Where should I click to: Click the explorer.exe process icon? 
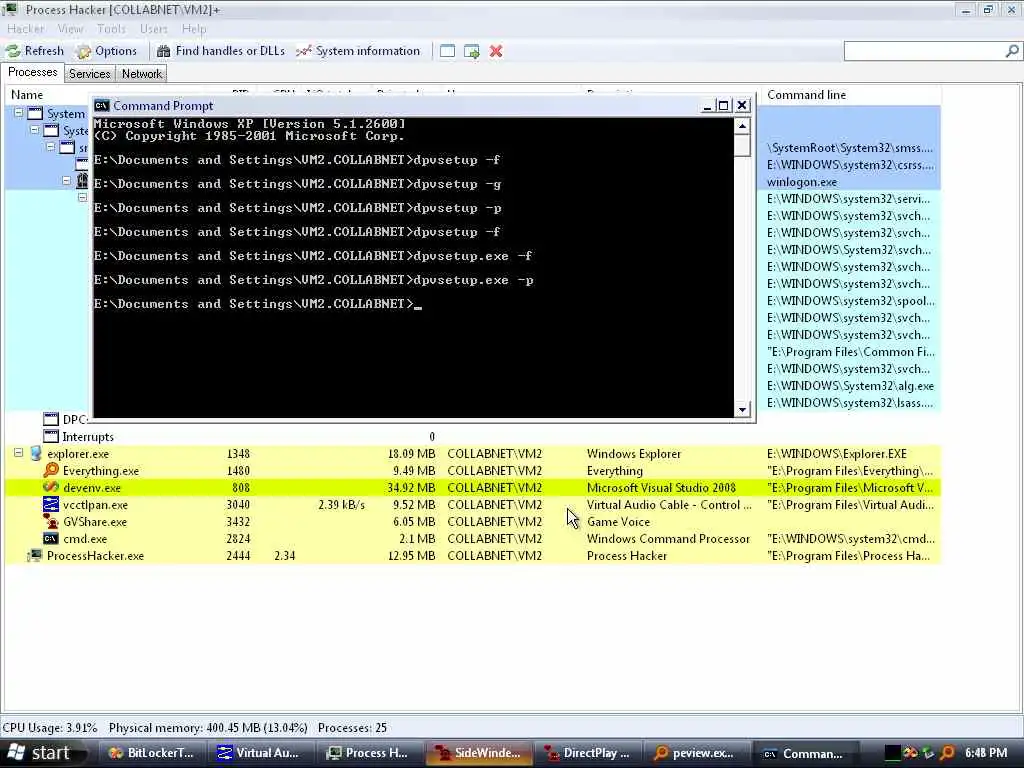35,454
